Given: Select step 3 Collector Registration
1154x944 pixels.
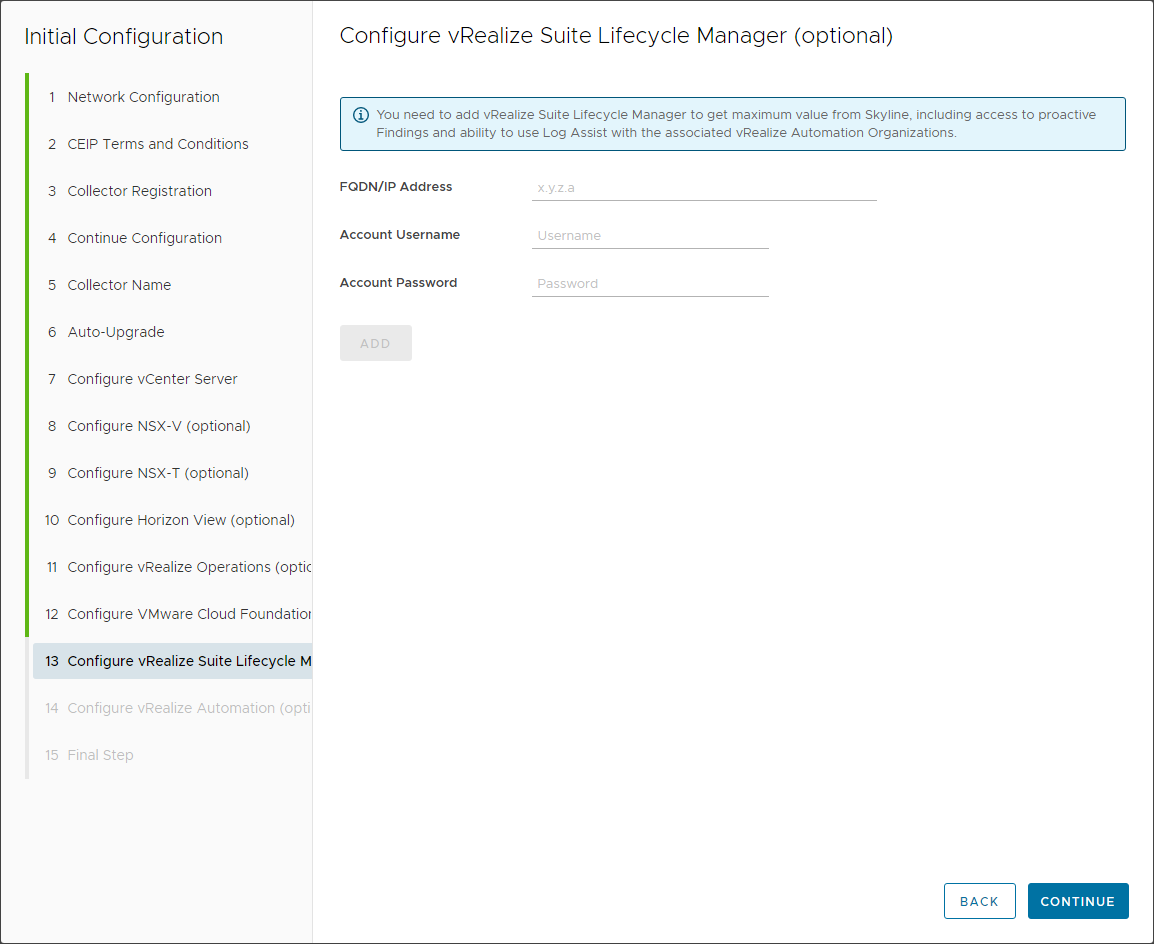Looking at the screenshot, I should (x=131, y=191).
